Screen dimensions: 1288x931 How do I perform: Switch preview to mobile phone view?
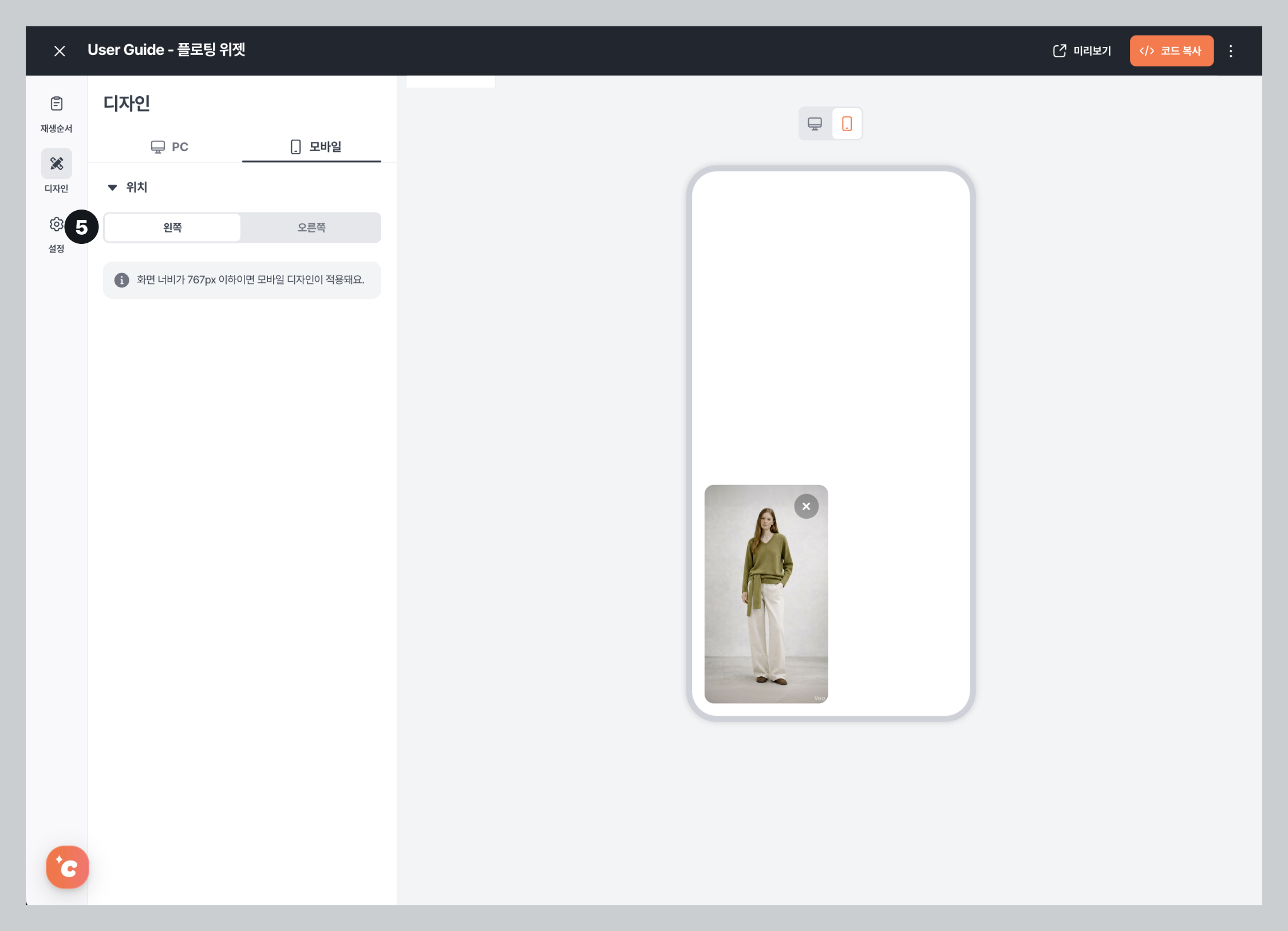point(847,124)
